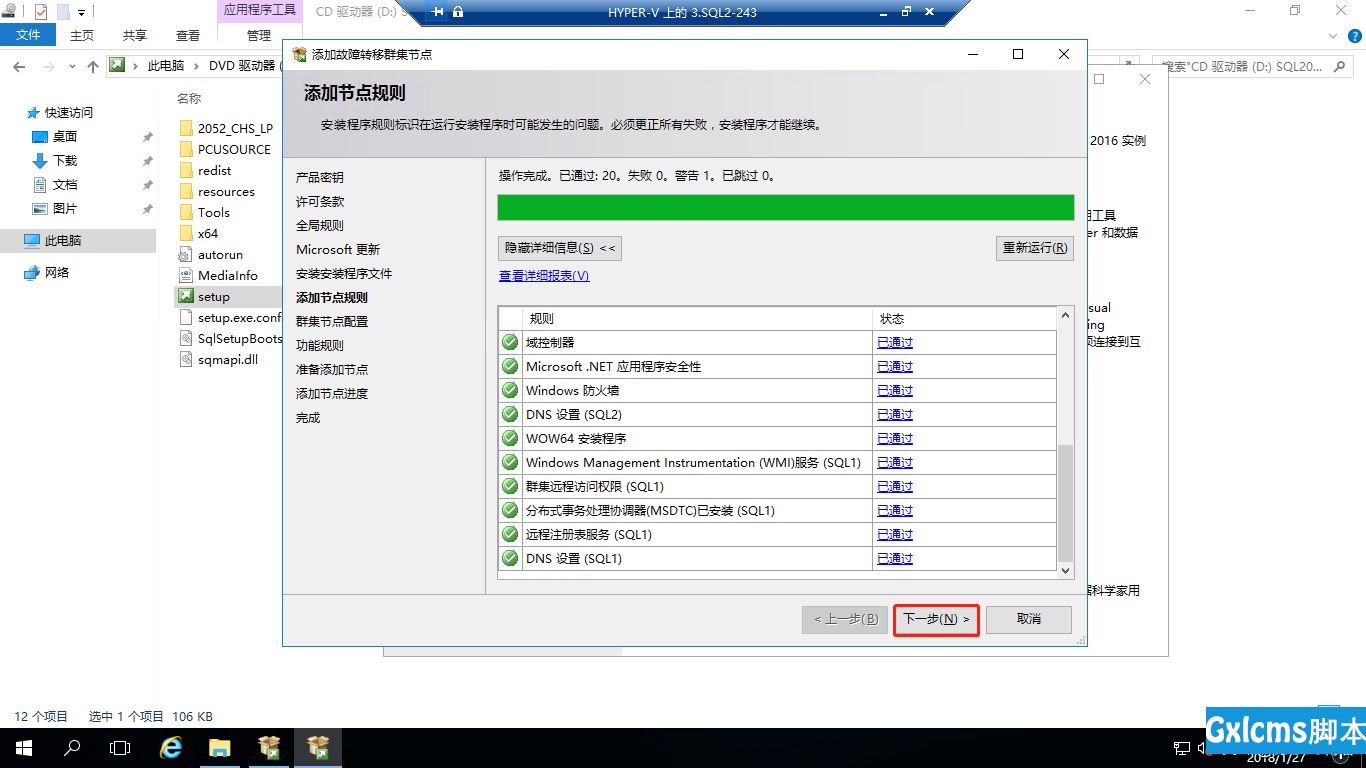The image size is (1366, 768).
Task: Open 桌面 in Quick access
Action: pos(64,136)
